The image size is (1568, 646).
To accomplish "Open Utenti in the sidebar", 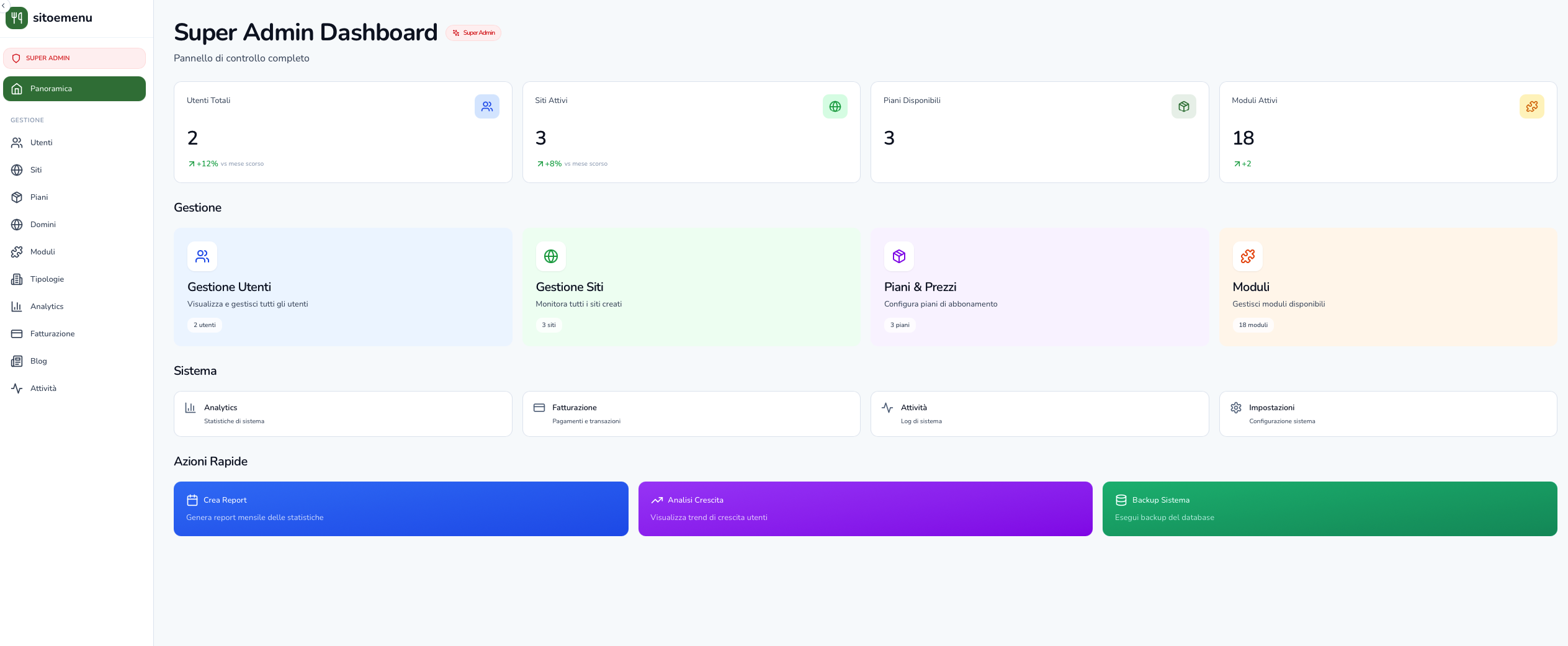I will (x=41, y=143).
